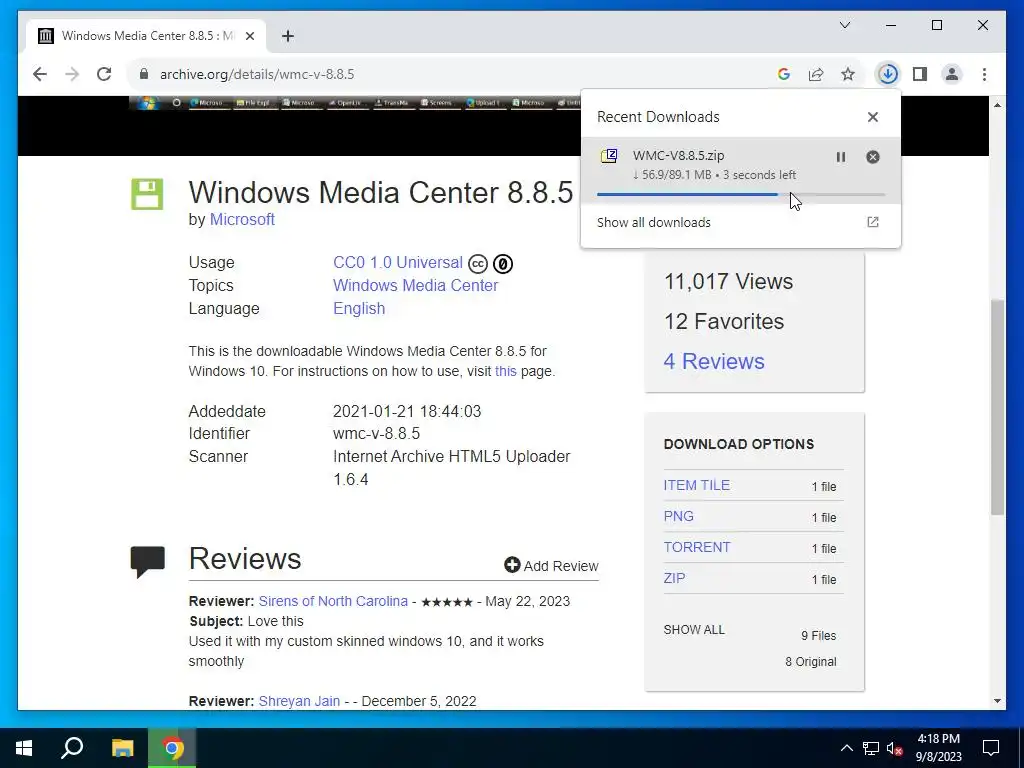Open a new browser tab
This screenshot has height=768, width=1024.
click(x=288, y=36)
